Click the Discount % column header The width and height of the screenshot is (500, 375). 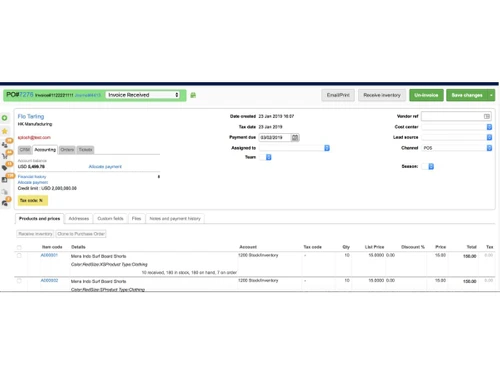[413, 247]
